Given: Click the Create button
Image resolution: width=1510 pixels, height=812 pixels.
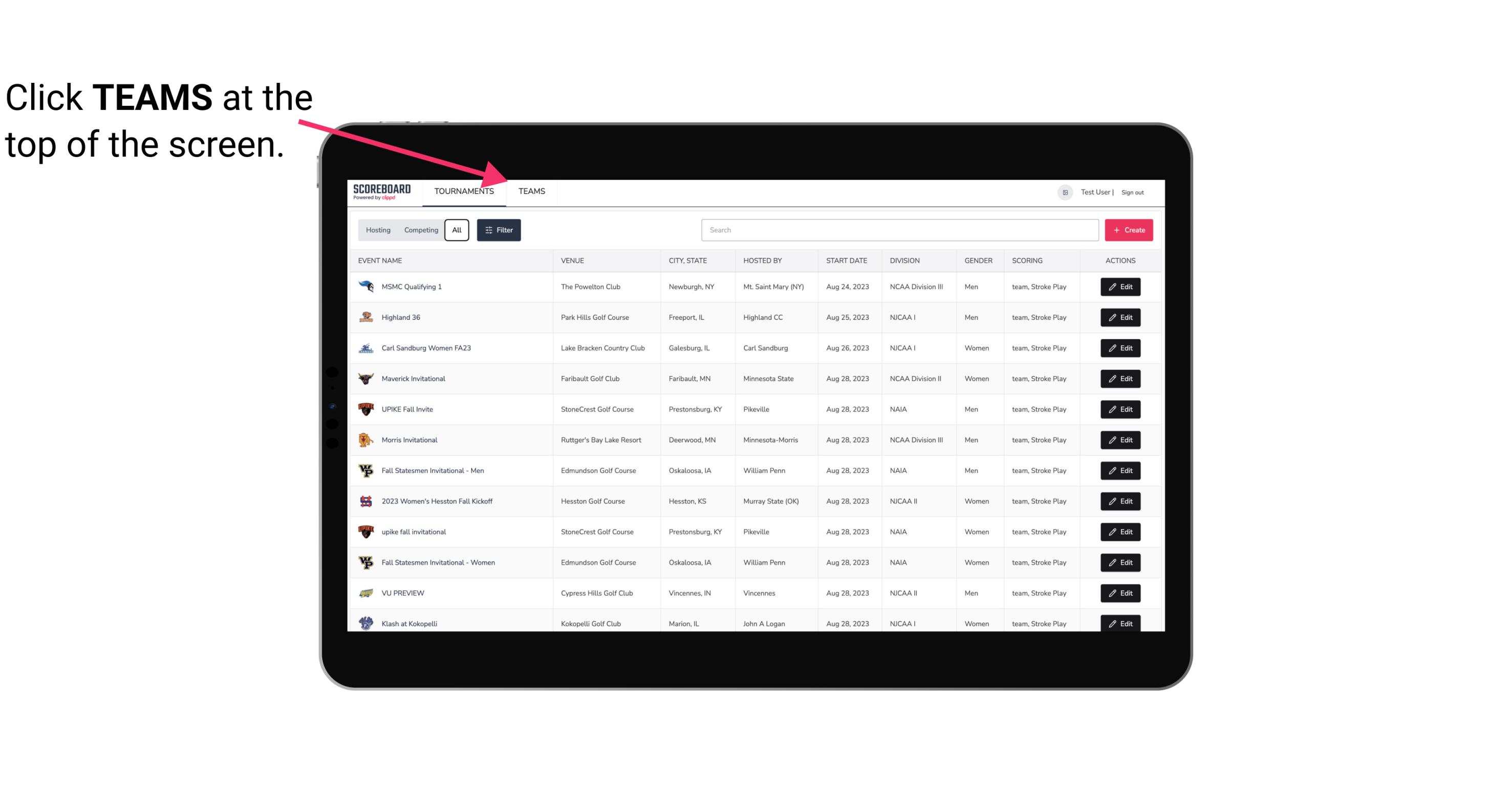Looking at the screenshot, I should click(1129, 229).
